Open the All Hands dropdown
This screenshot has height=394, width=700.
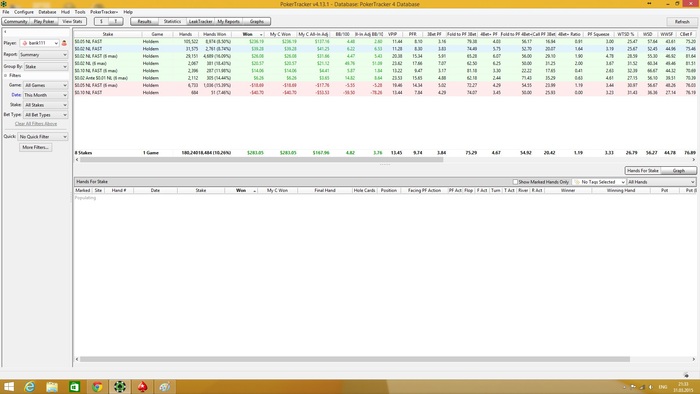point(661,182)
